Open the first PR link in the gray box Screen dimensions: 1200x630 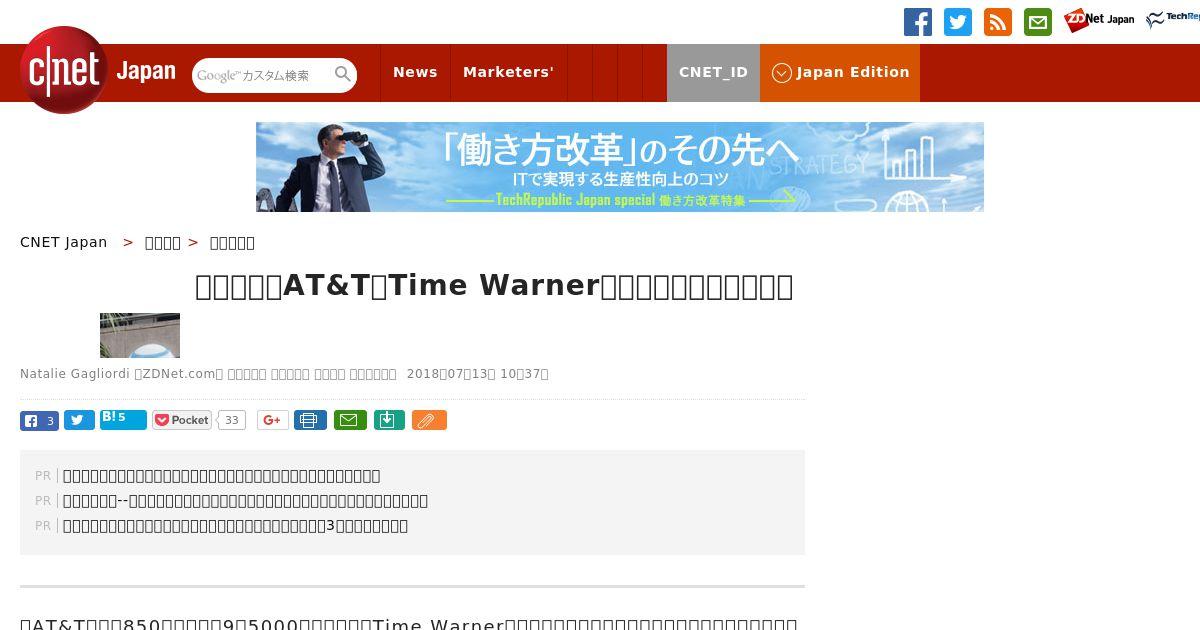click(221, 476)
